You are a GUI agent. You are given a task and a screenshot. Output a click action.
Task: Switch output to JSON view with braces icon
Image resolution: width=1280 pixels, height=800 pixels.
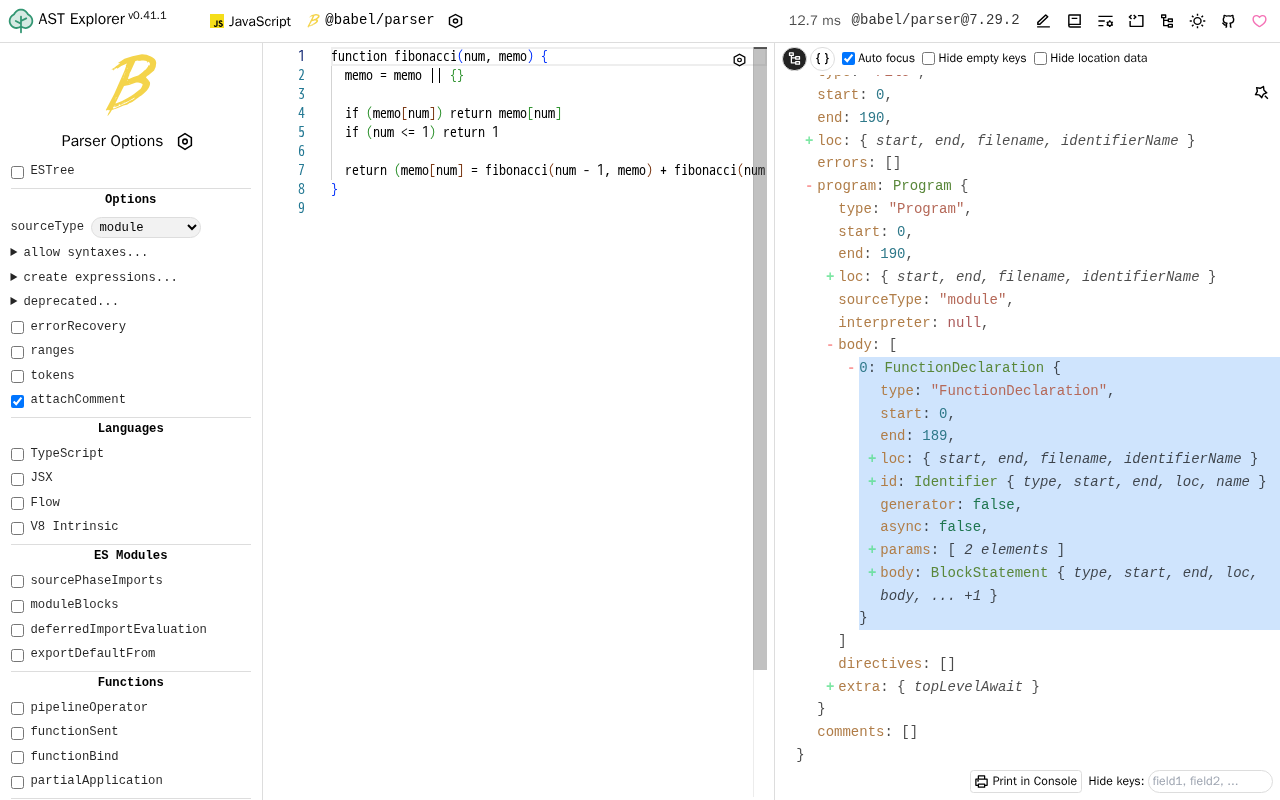822,59
